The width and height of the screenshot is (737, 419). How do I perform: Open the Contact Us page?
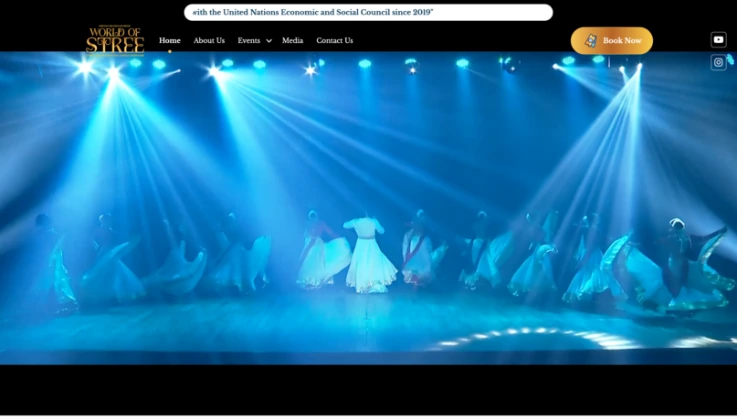point(334,40)
